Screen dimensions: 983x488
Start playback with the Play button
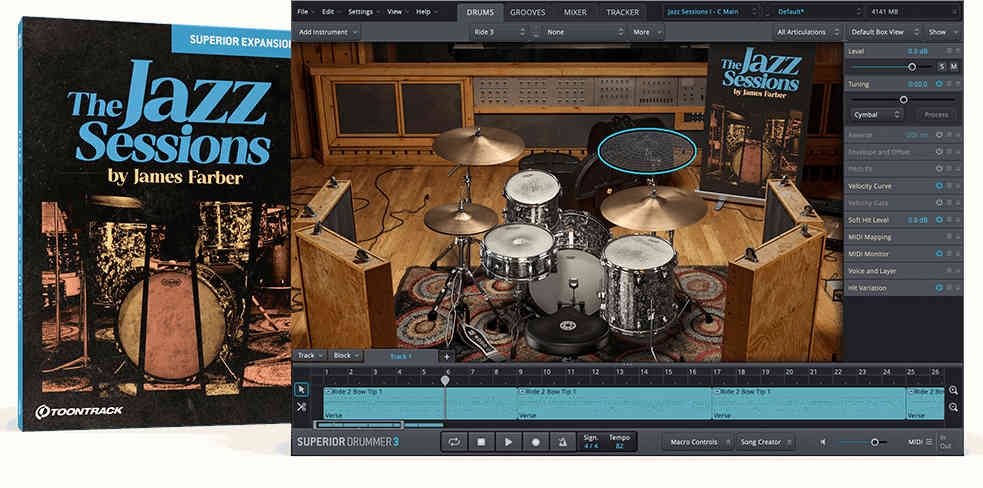click(508, 442)
